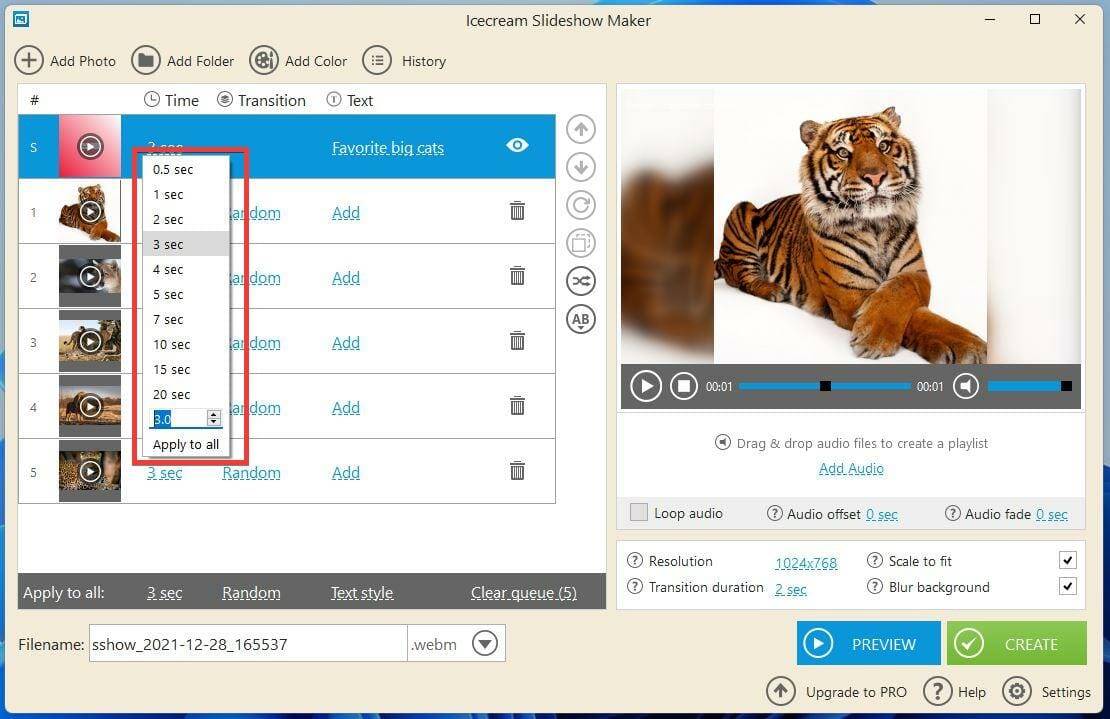Screen dimensions: 1110x719
Task: Click the shuffle slides icon
Action: pos(581,281)
